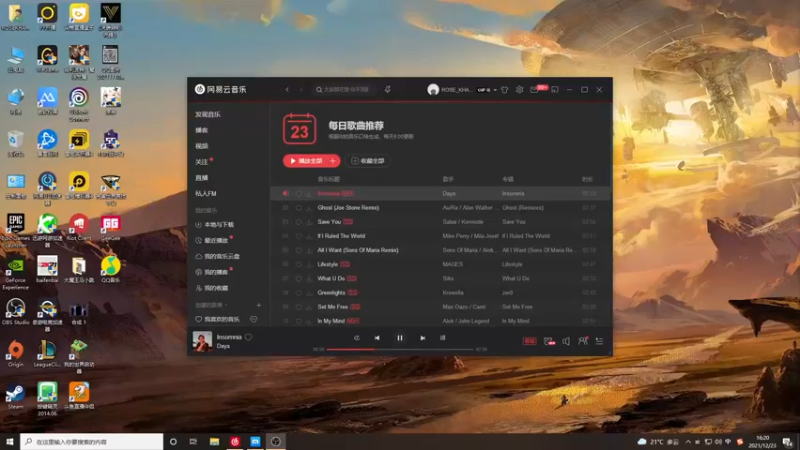Image resolution: width=800 pixels, height=450 pixels.
Task: Toggle the lyrics display button
Action: (442, 338)
